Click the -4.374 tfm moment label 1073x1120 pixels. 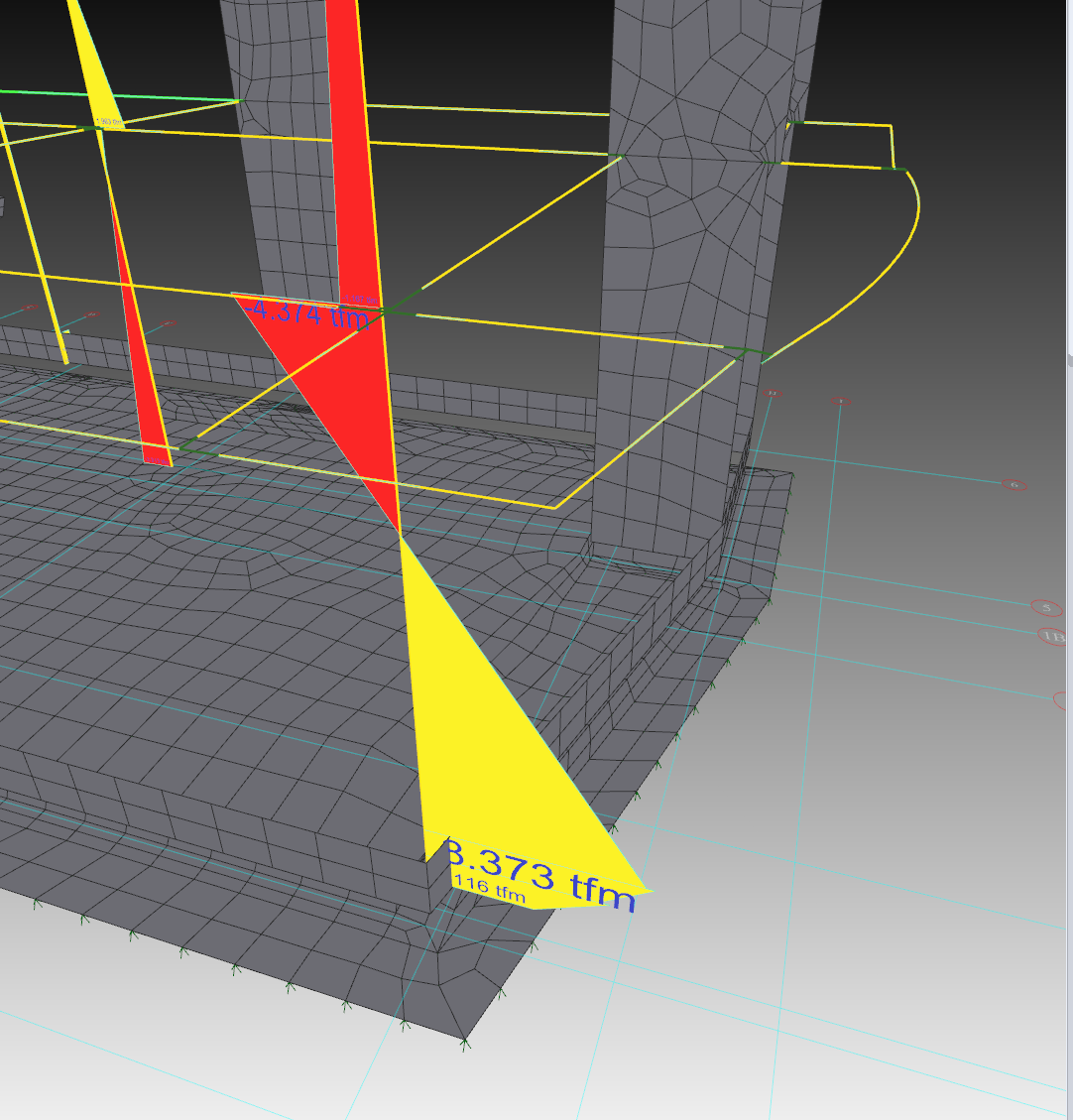(307, 313)
